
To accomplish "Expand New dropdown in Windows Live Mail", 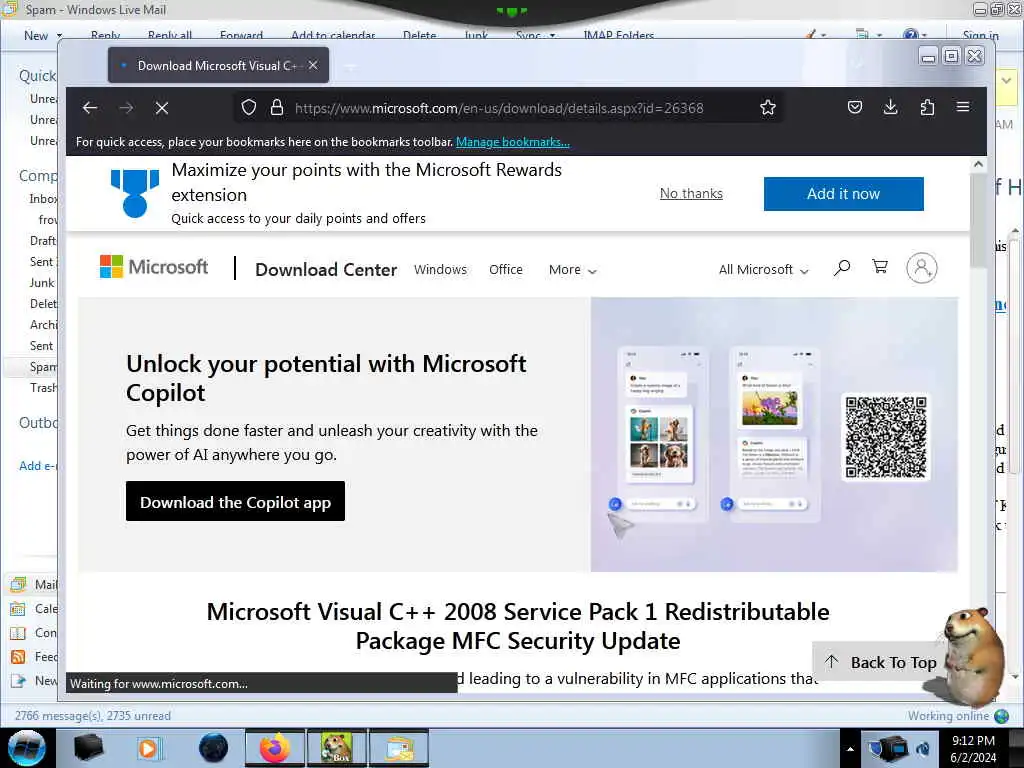I will (x=59, y=36).
